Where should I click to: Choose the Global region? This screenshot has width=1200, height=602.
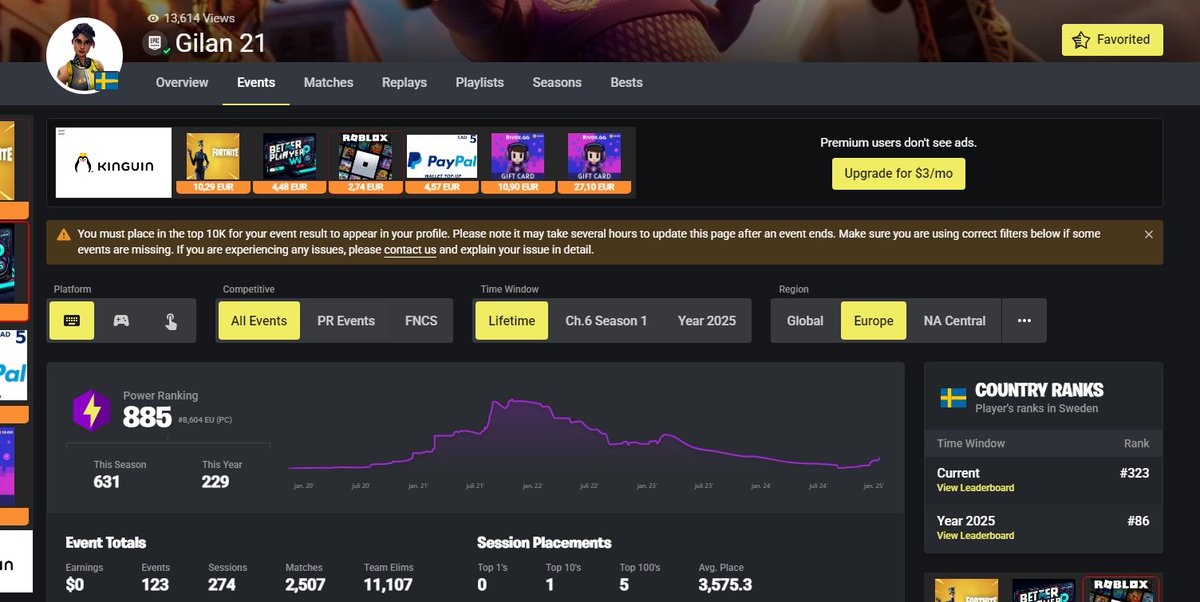coord(805,321)
